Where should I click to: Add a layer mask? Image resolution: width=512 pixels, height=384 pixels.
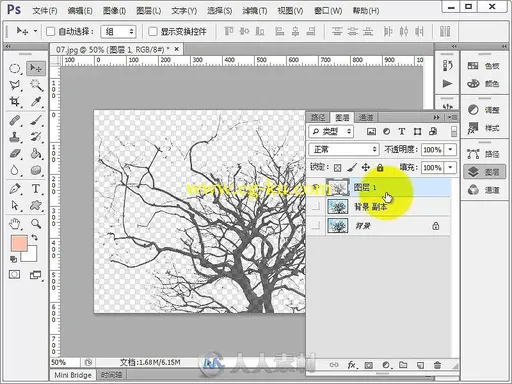(x=369, y=365)
